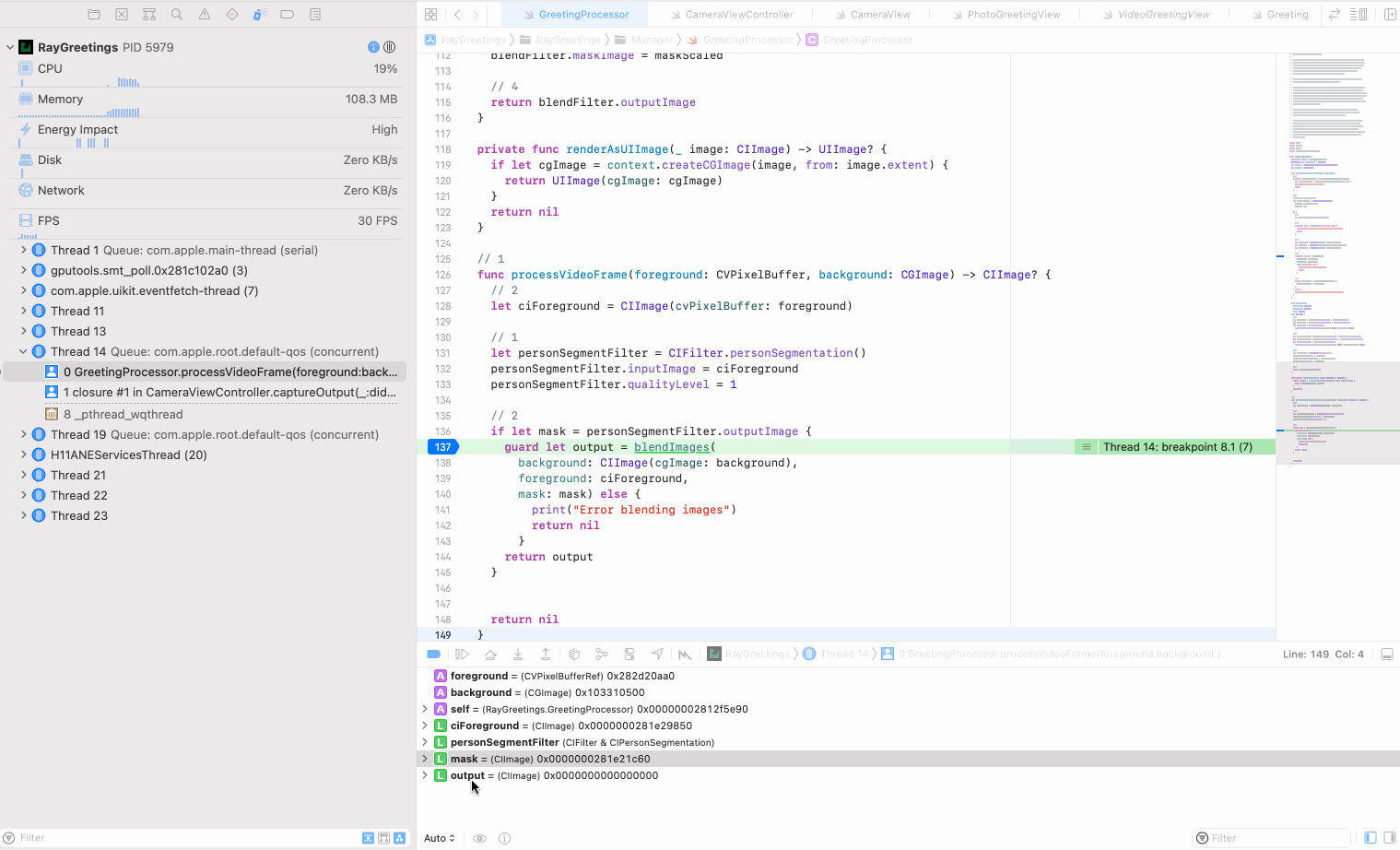
Task: Open the Project navigator folder icon
Action: coord(94,15)
